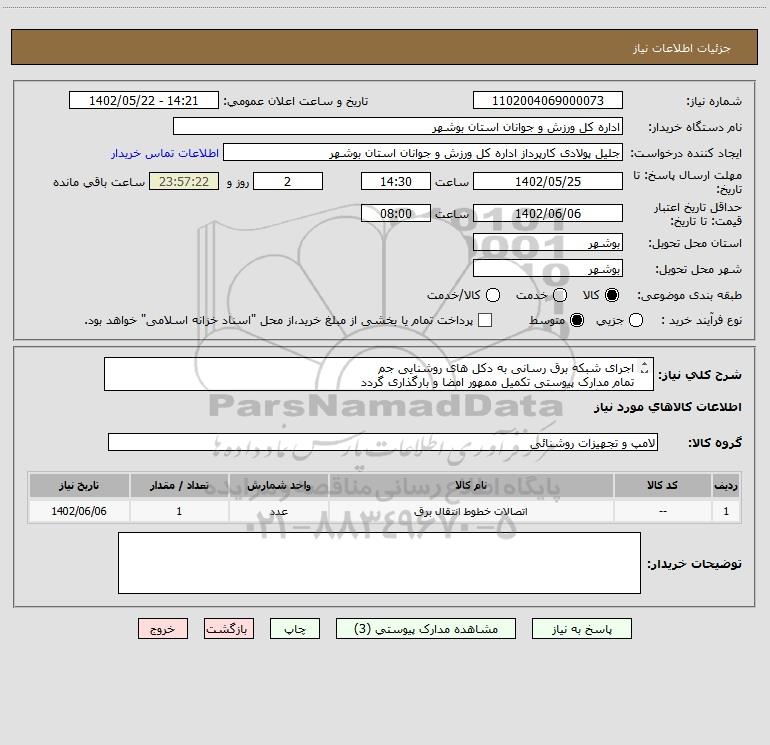Click the deadline time field 14:30
This screenshot has width=770, height=745.
(396, 181)
